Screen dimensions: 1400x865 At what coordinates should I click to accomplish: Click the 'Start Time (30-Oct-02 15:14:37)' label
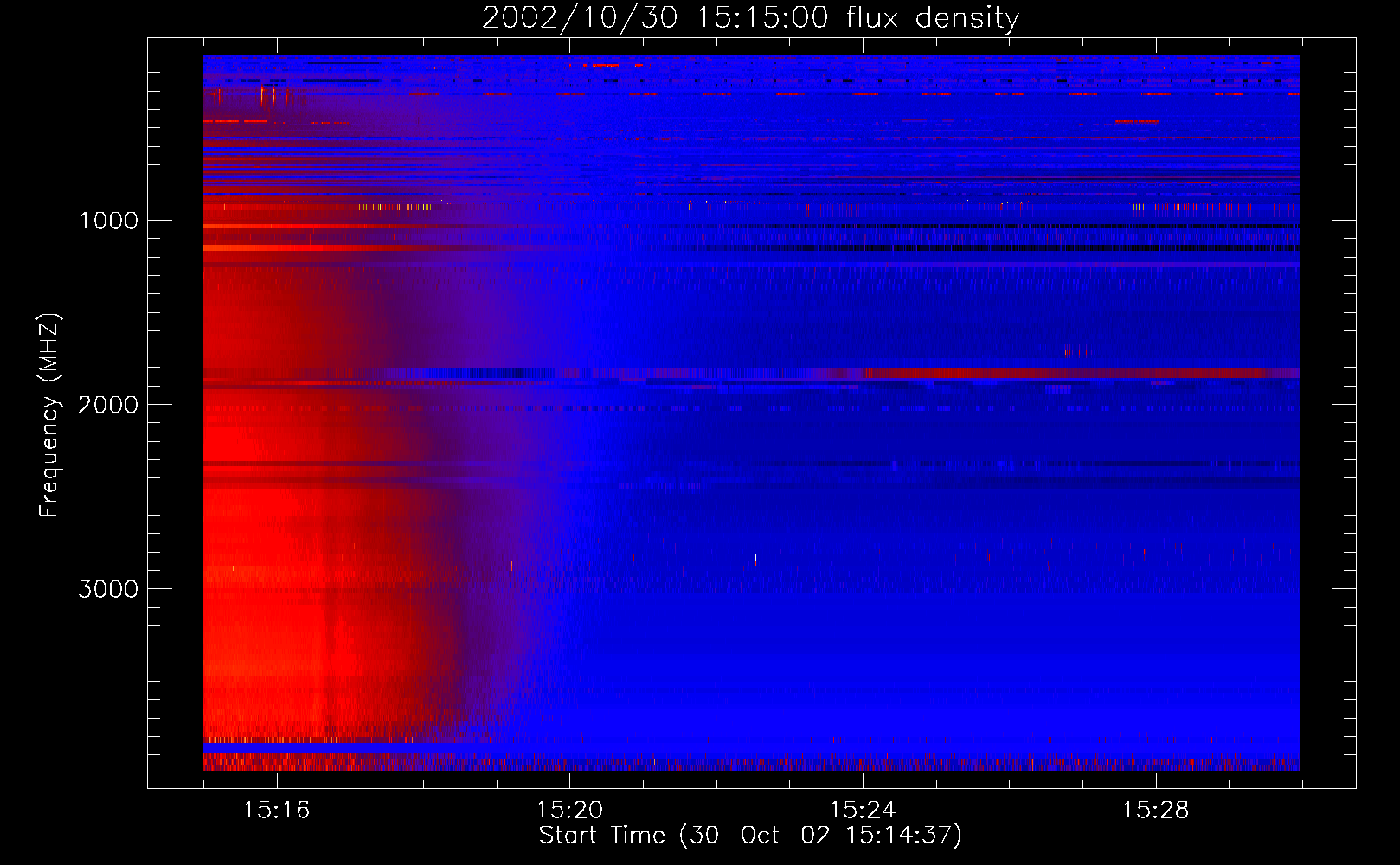point(750,836)
